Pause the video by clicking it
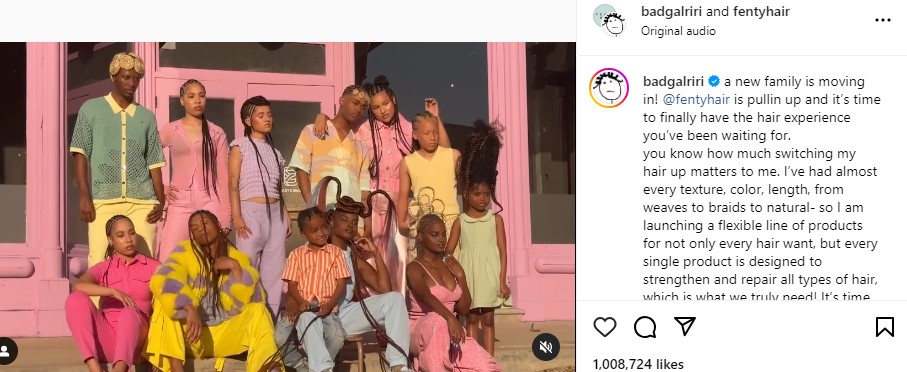Image resolution: width=907 pixels, height=372 pixels. [x=287, y=207]
